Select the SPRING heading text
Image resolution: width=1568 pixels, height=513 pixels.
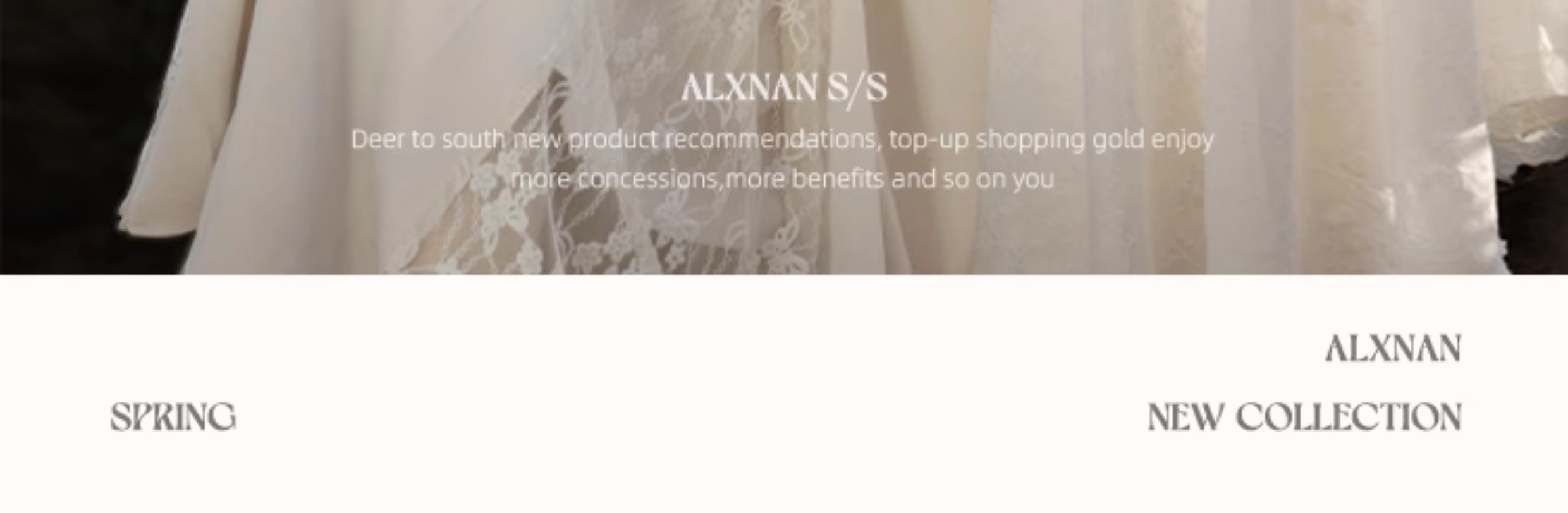173,418
